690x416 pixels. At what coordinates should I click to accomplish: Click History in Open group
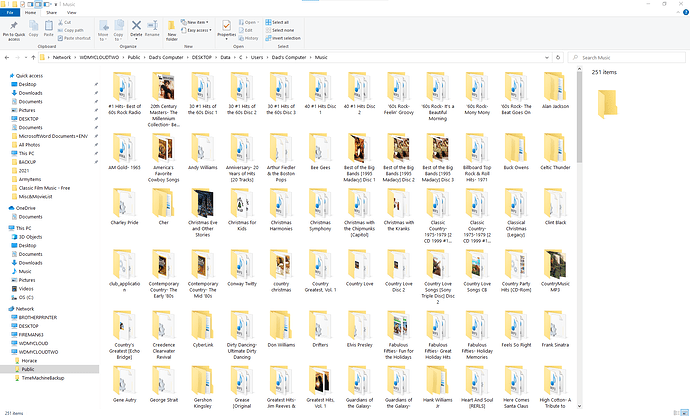coord(249,38)
